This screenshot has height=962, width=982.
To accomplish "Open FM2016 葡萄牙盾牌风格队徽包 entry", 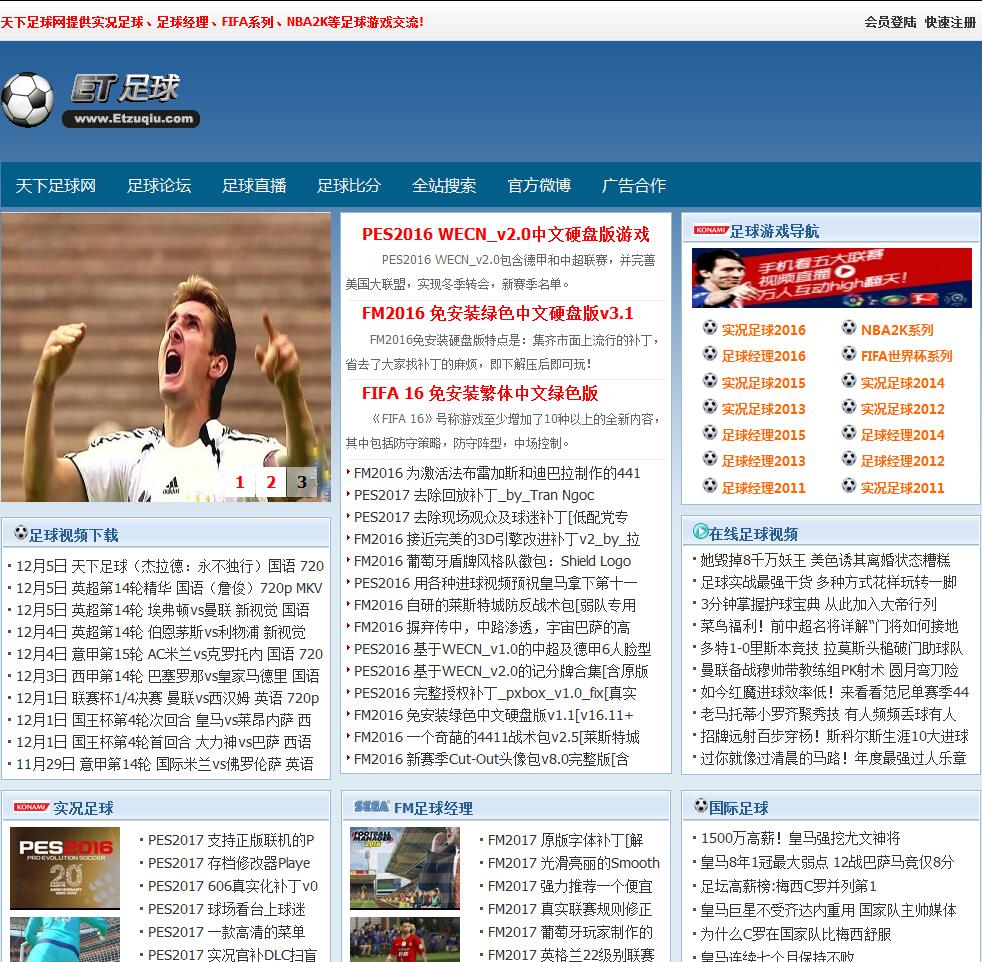I will coord(492,561).
